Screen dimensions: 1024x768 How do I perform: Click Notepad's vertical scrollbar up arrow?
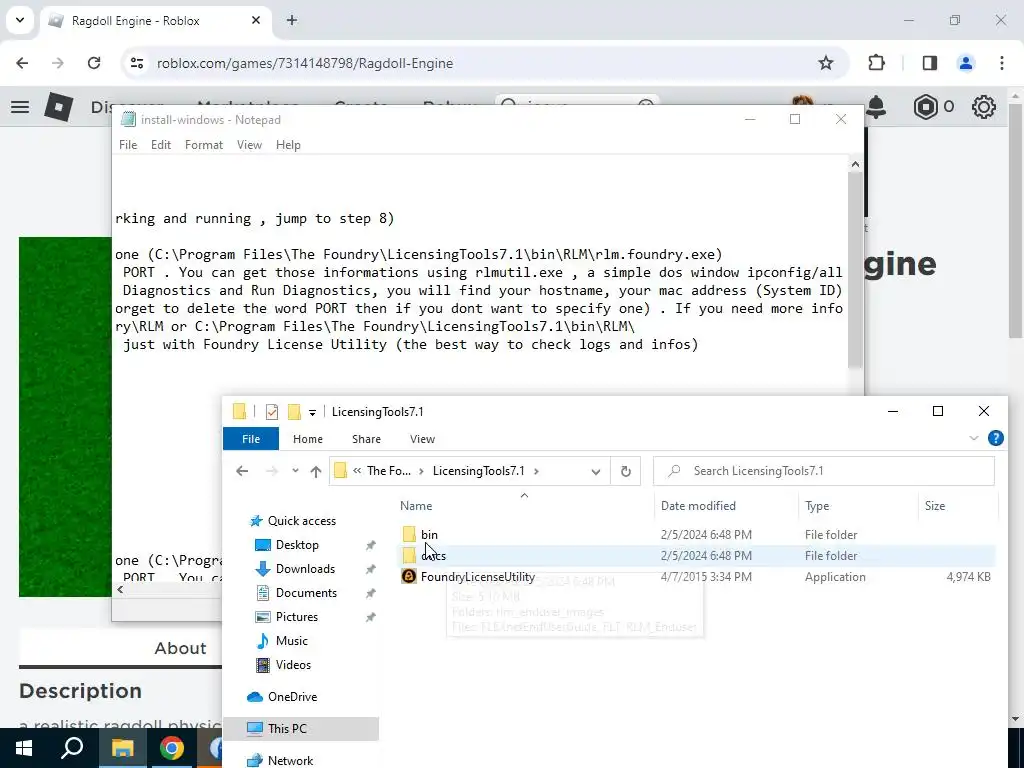click(856, 165)
